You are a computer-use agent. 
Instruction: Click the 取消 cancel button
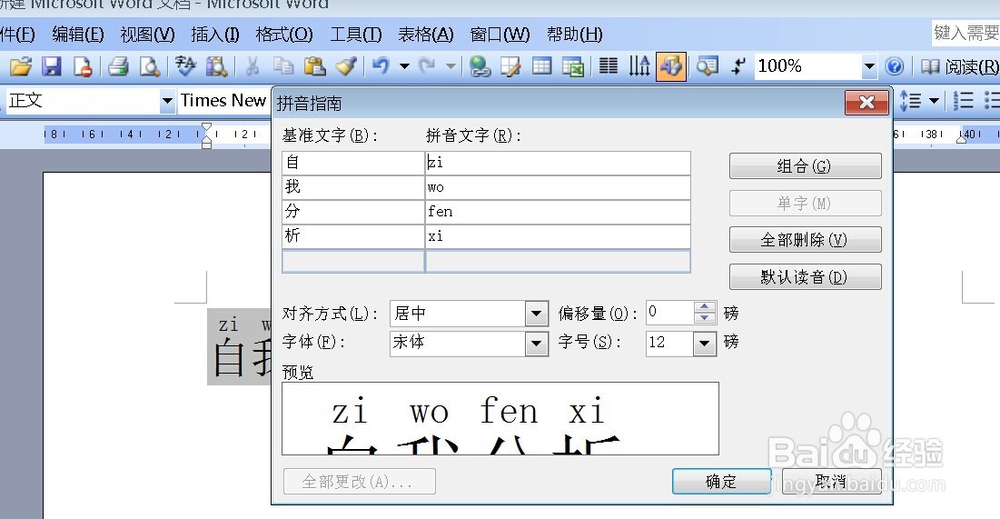831,481
